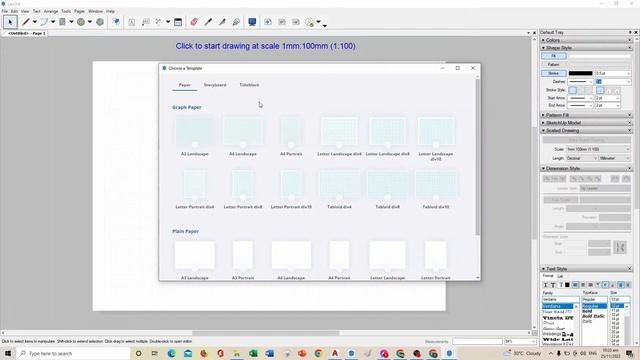Pick the Line tool in toolbar
The width and height of the screenshot is (640, 360).
click(26, 22)
